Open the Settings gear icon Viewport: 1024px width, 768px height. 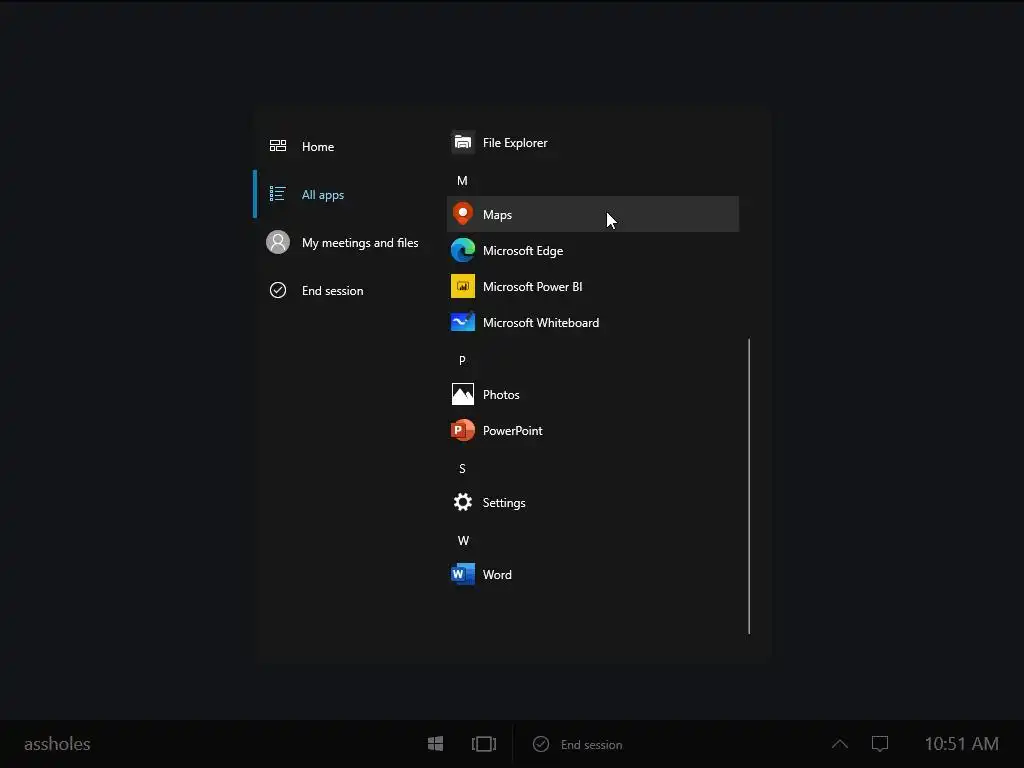(x=462, y=502)
